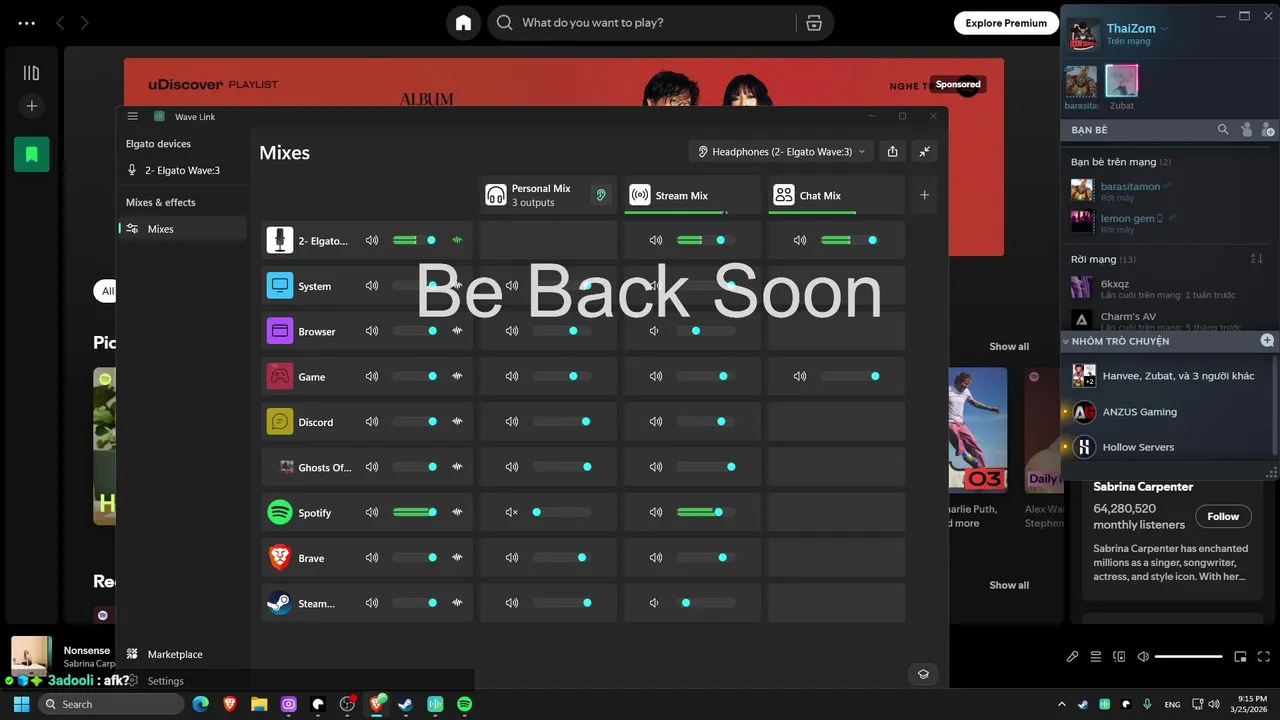Click the collapse view arrows icon
The width and height of the screenshot is (1280, 720).
pos(925,152)
